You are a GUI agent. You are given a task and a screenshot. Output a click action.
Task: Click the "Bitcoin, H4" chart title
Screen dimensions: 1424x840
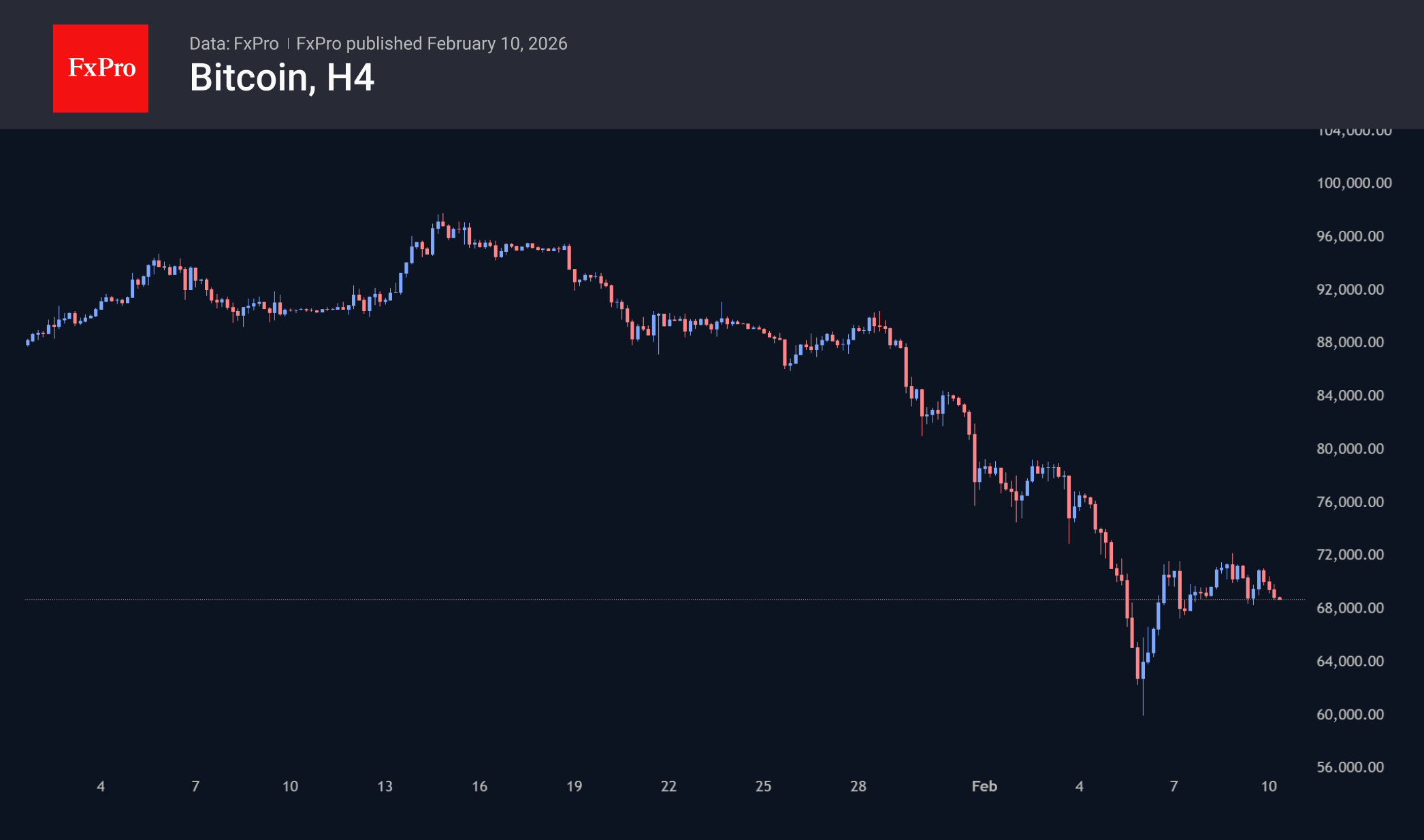(282, 78)
